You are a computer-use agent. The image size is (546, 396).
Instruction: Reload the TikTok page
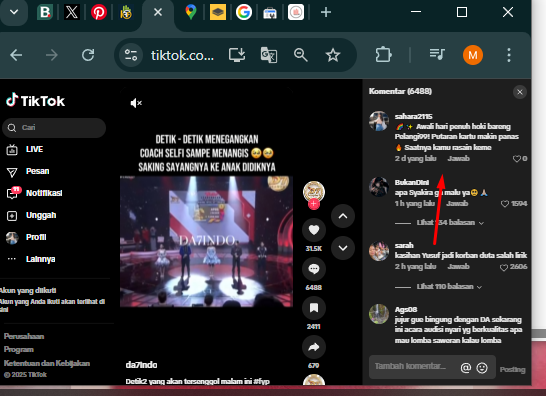click(x=88, y=55)
